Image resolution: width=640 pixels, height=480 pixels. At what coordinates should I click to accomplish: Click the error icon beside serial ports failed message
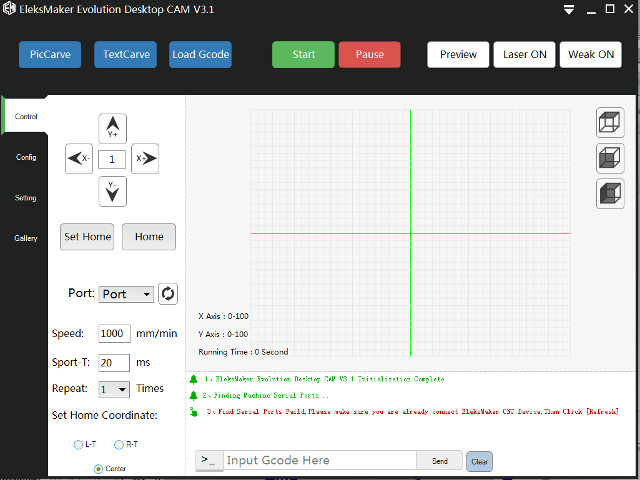tap(193, 412)
